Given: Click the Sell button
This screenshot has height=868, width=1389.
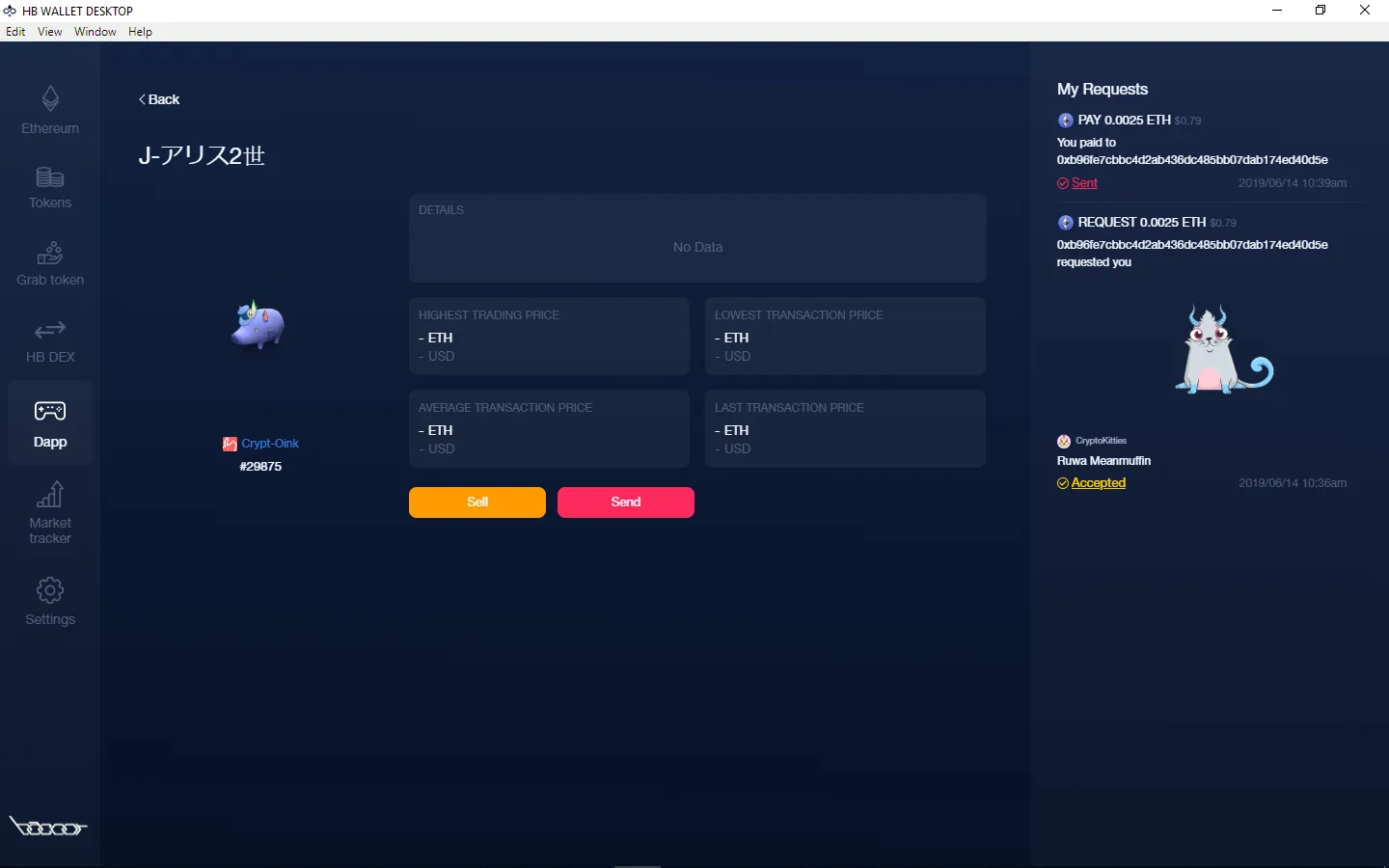Looking at the screenshot, I should coord(477,502).
